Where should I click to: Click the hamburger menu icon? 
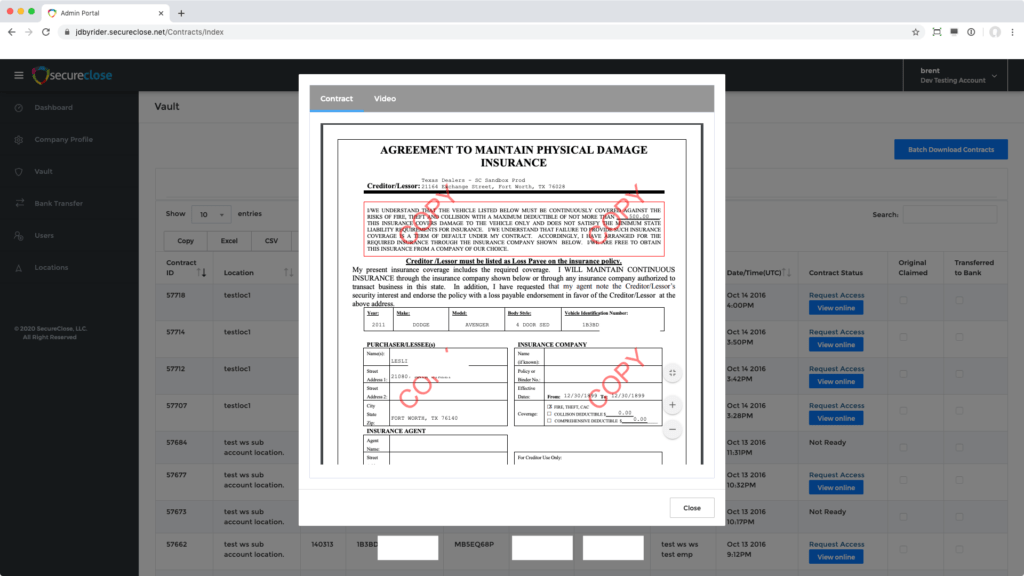[x=18, y=76]
